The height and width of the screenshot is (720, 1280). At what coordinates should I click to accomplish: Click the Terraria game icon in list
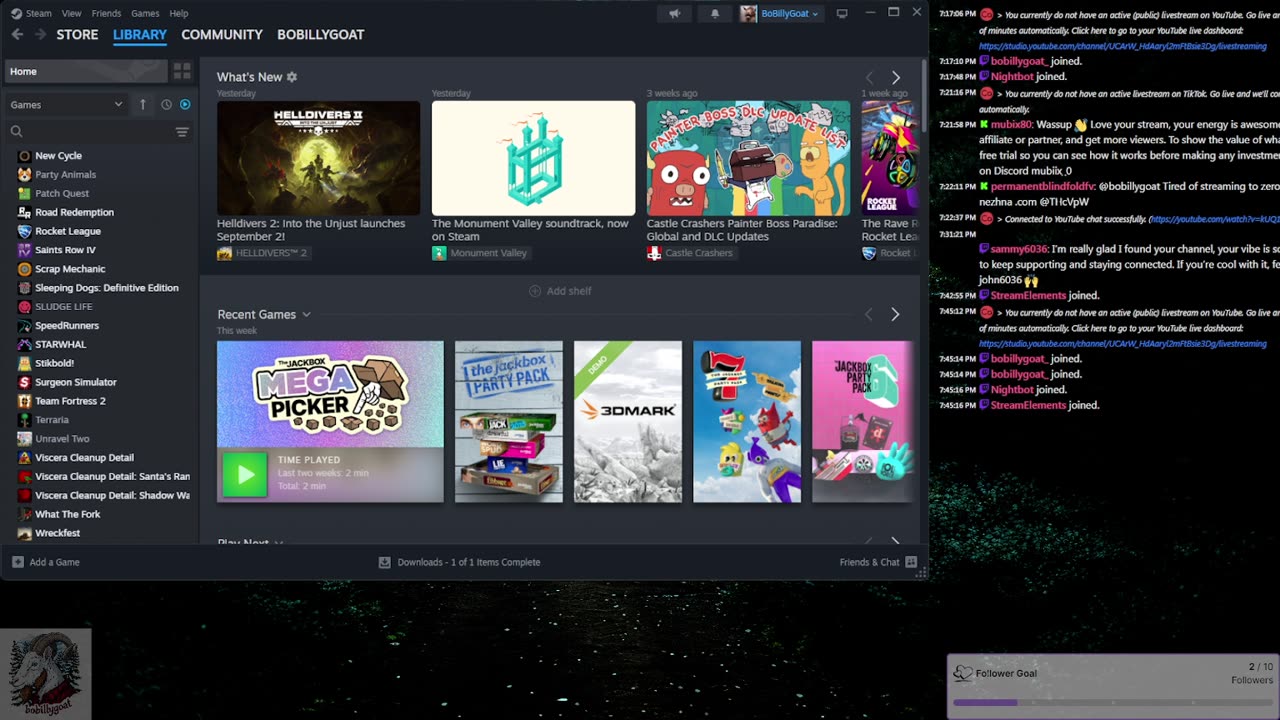click(x=24, y=420)
